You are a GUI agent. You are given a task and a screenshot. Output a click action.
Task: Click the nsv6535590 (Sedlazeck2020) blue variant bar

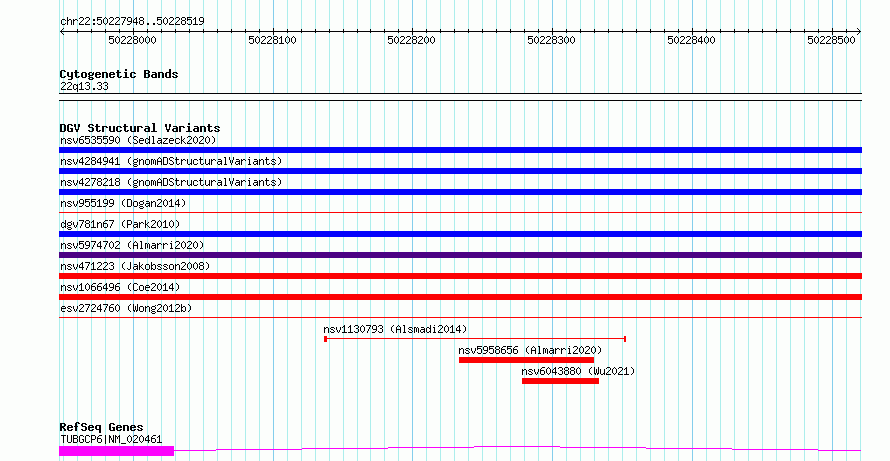[460, 150]
